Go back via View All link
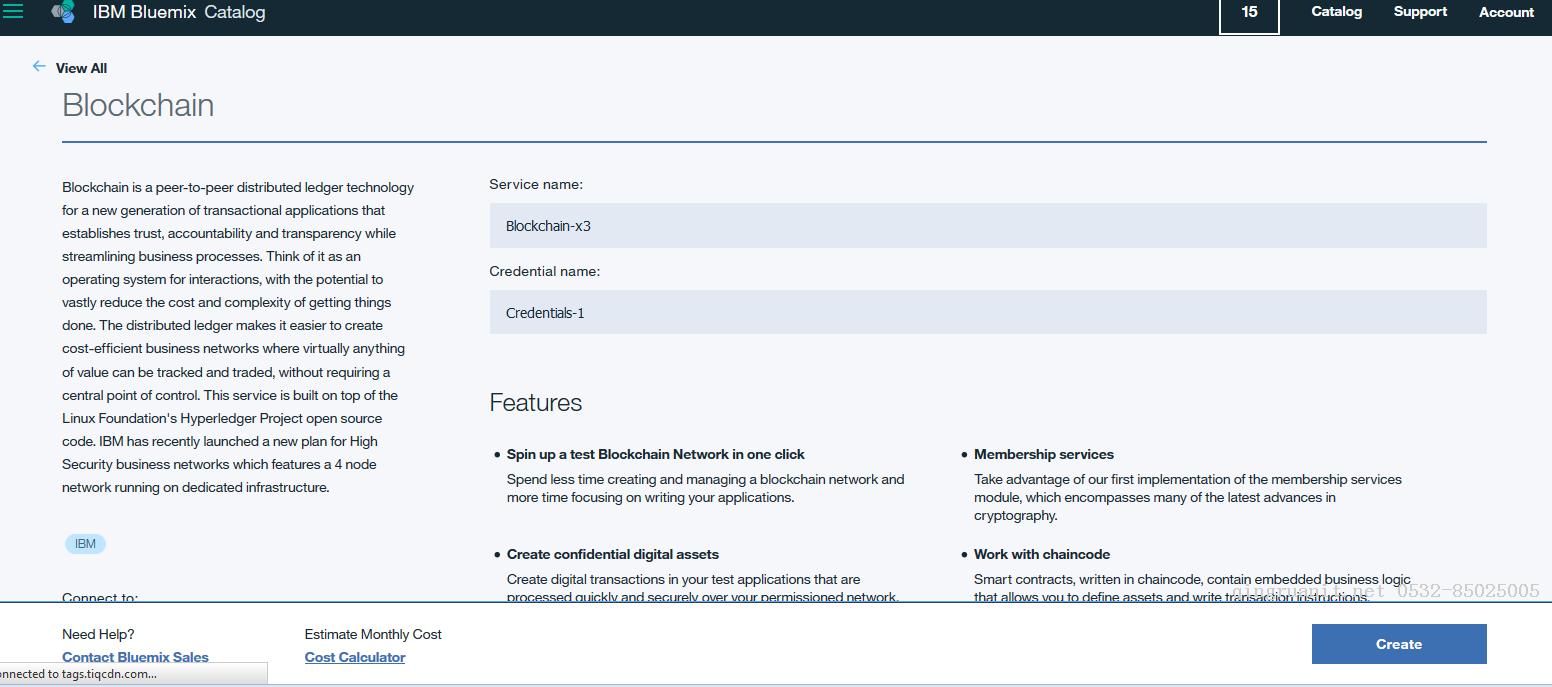 point(81,68)
